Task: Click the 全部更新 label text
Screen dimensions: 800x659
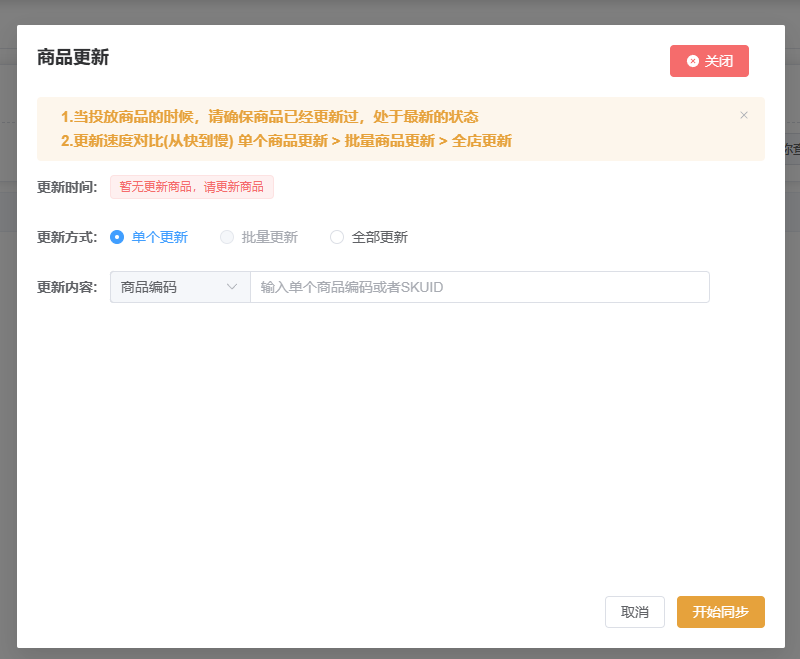Action: (x=379, y=237)
